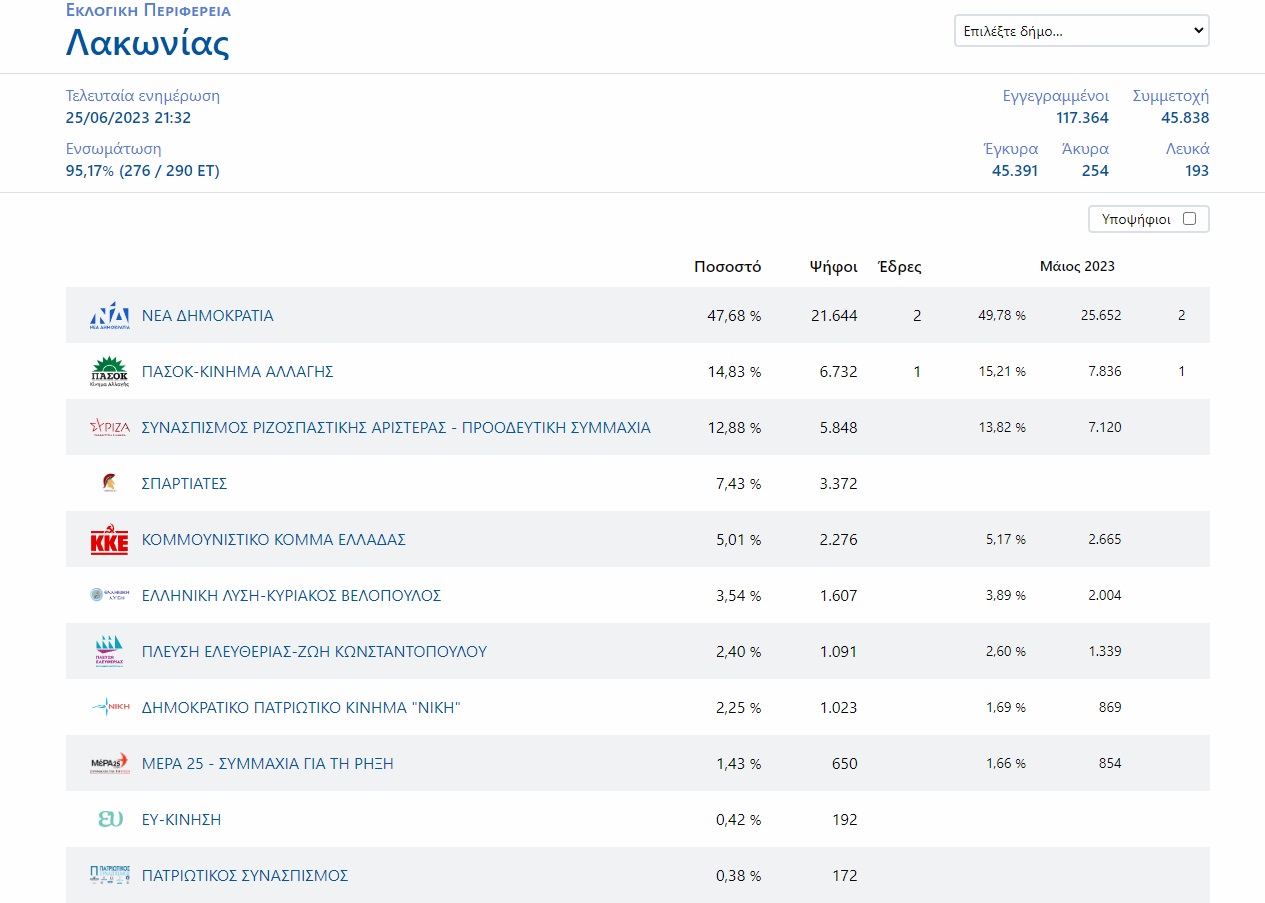Select ΚΟΜΜΟΥΝΙΣΤΙΚΟ ΚΟΜΜΑ ΕΛΛΑΔΑΣ party name
The image size is (1265, 903).
pos(273,540)
